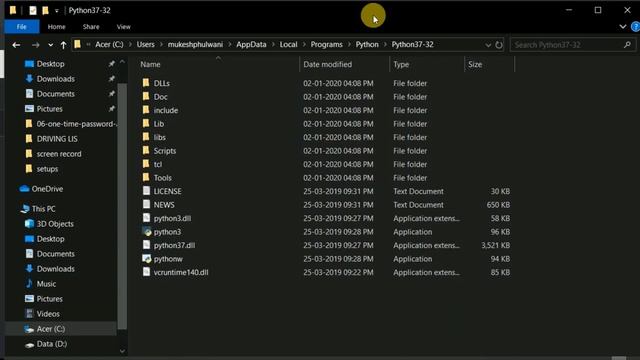This screenshot has height=360, width=640.
Task: Select Acer (C:) in address path
Action: point(109,44)
